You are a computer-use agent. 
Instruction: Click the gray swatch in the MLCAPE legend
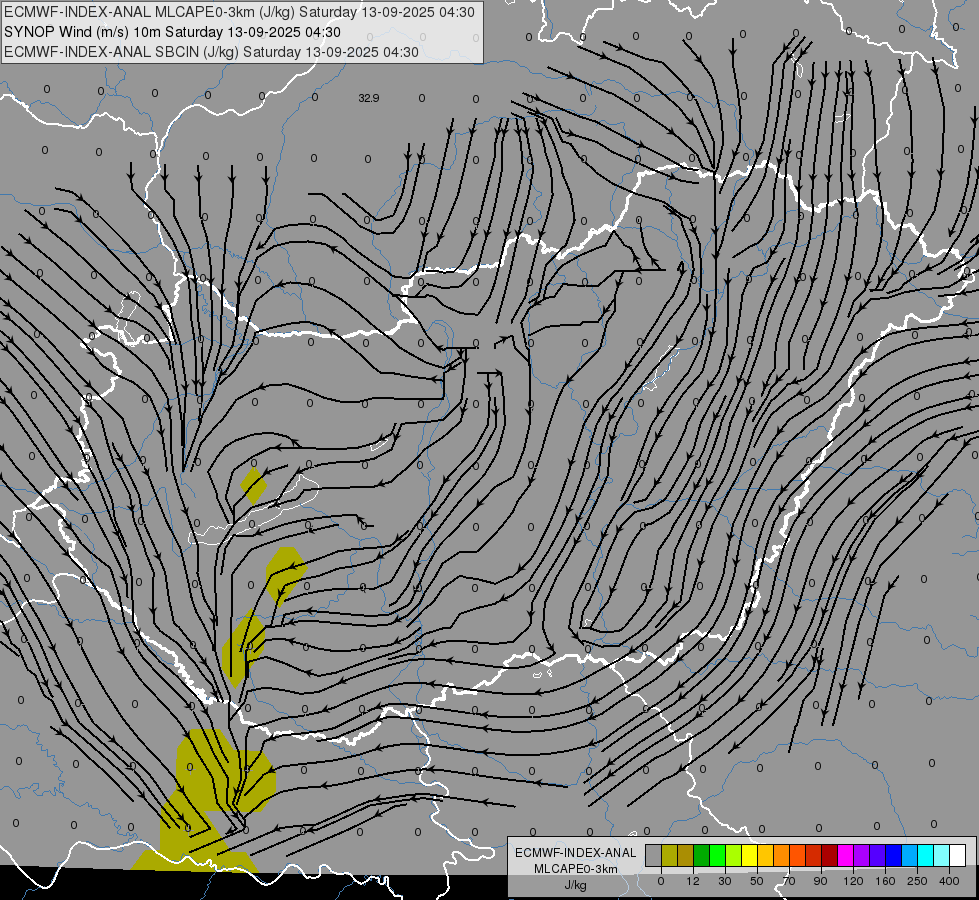point(653,856)
